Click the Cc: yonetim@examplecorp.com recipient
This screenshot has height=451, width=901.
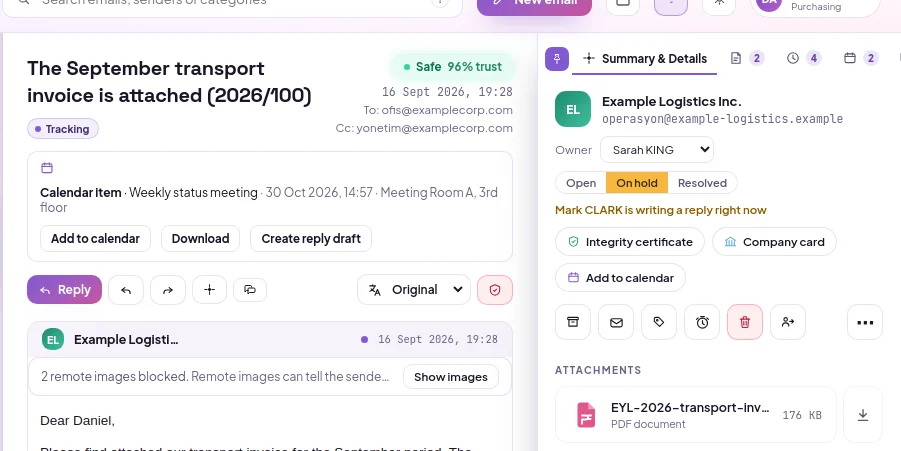tap(424, 128)
